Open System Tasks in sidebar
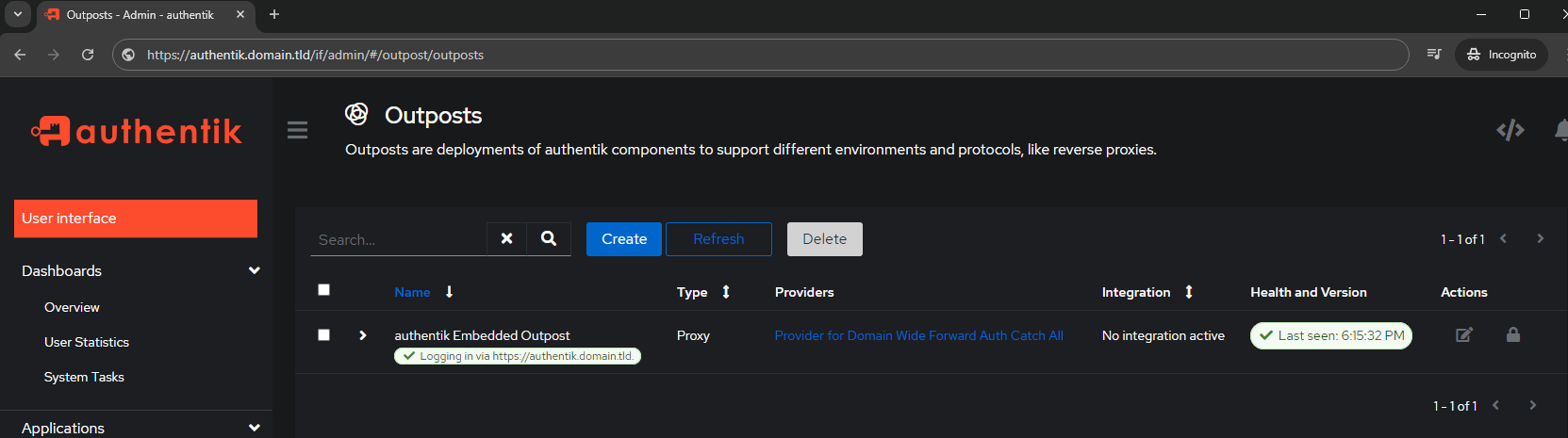 pyautogui.click(x=84, y=377)
